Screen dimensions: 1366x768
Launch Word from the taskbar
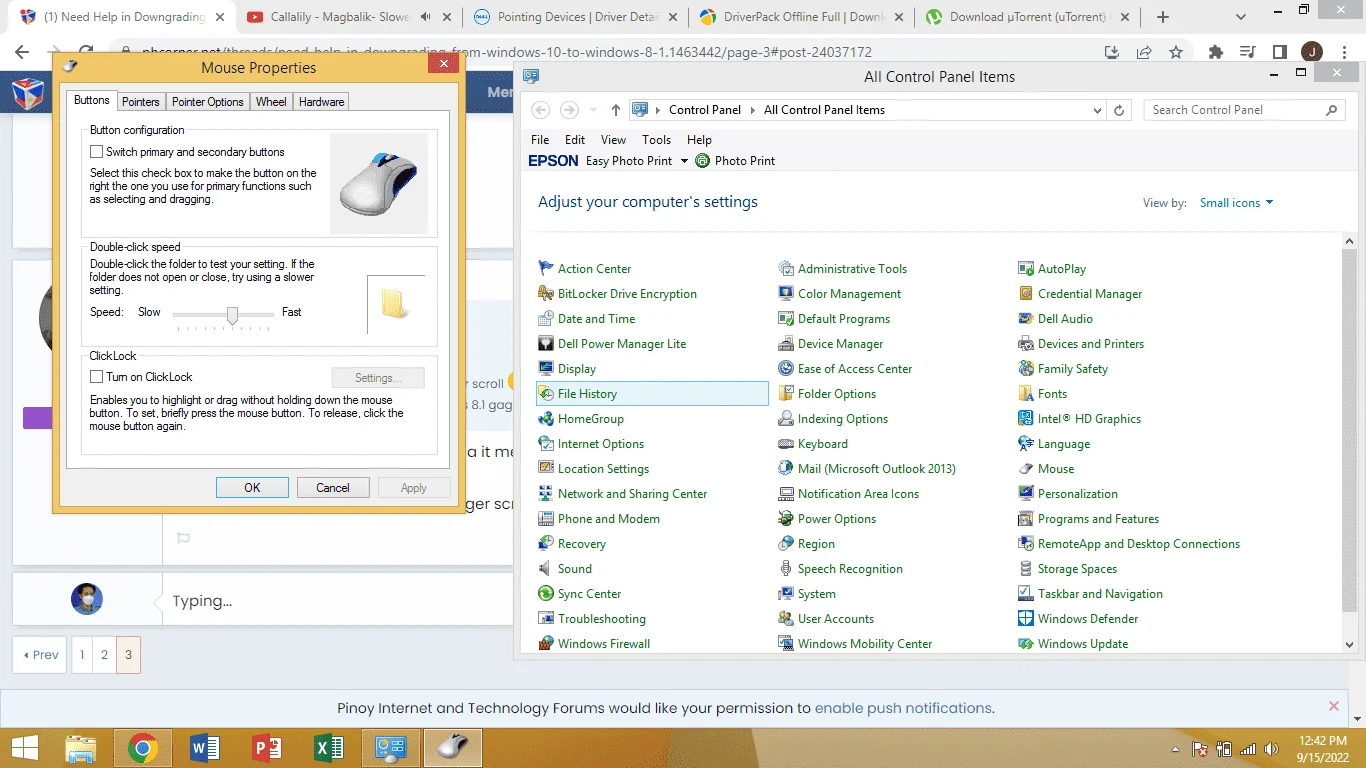point(205,748)
